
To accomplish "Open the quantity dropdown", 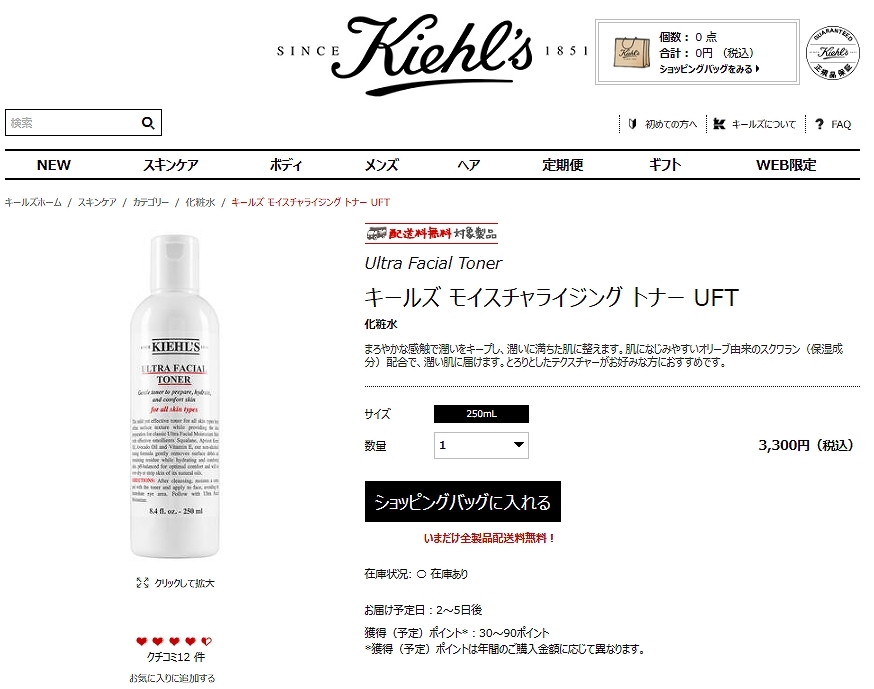I will (481, 445).
